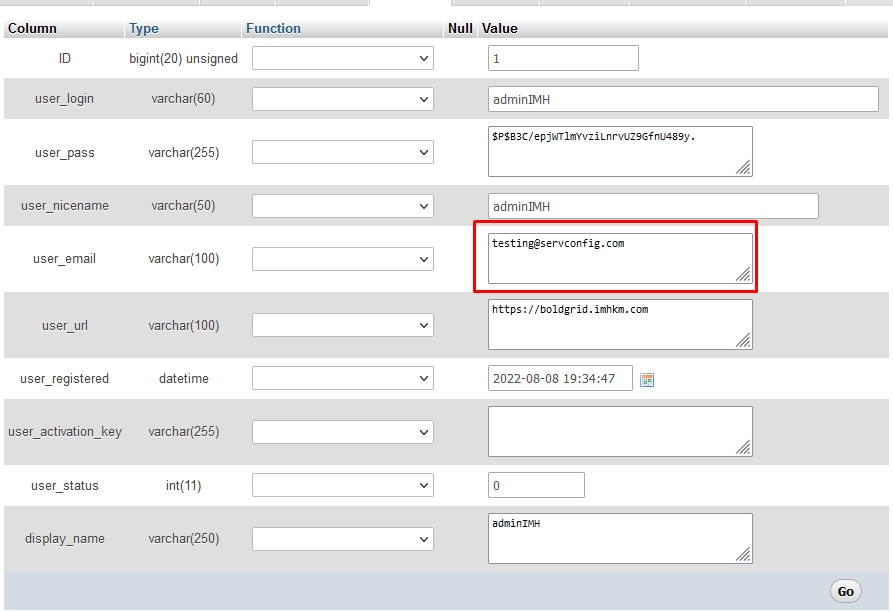Expand the Function dropdown for user_registered
Viewport: 893px width, 612px height.
coord(342,379)
